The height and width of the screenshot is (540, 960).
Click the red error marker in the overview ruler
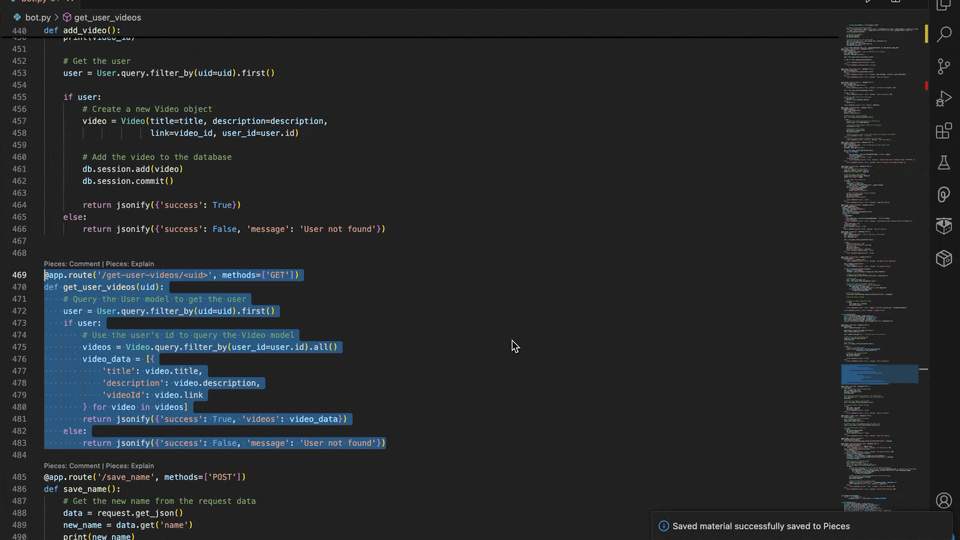click(x=926, y=86)
